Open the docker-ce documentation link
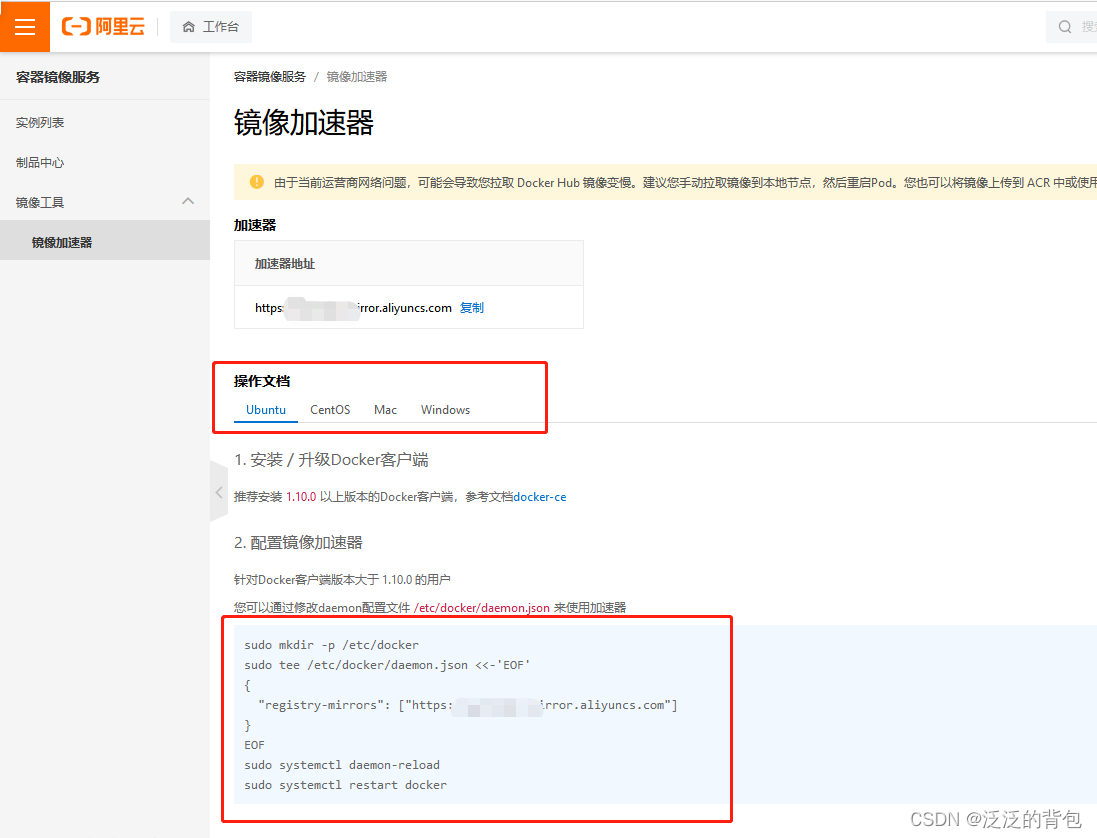This screenshot has height=838, width=1097. tap(539, 496)
